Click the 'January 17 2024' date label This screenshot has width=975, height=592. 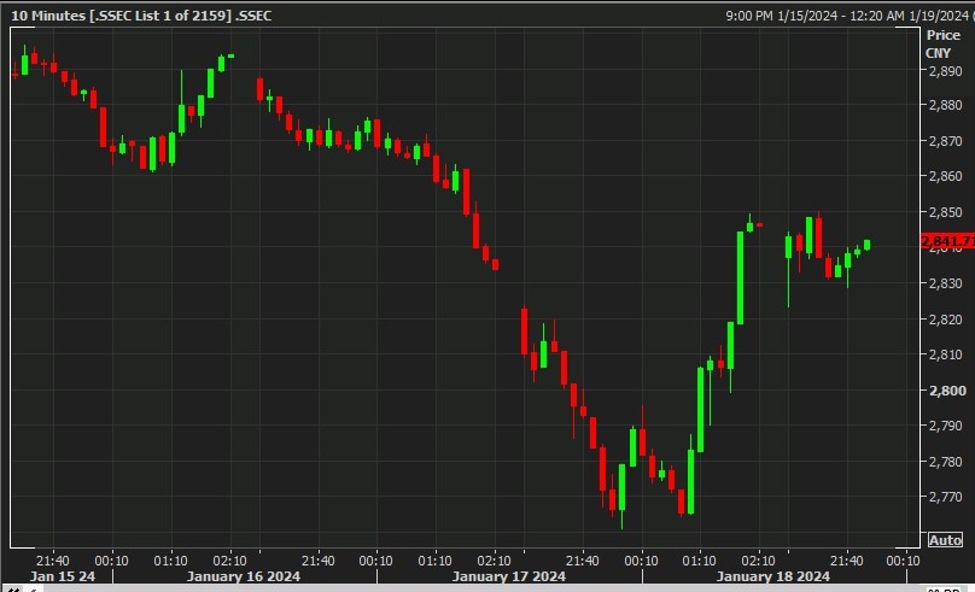[509, 576]
